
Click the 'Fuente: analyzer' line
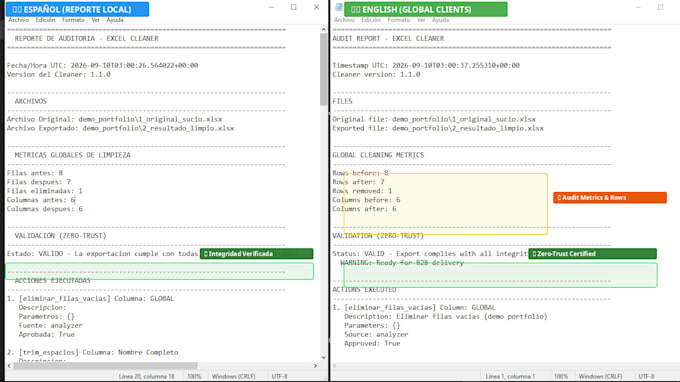[x=50, y=326]
